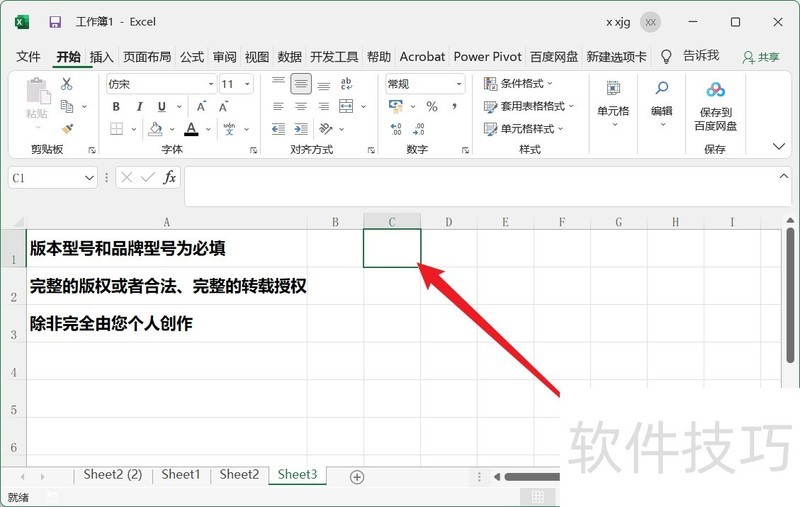Click the Merge and Center icon
The height and width of the screenshot is (507, 800).
[347, 106]
